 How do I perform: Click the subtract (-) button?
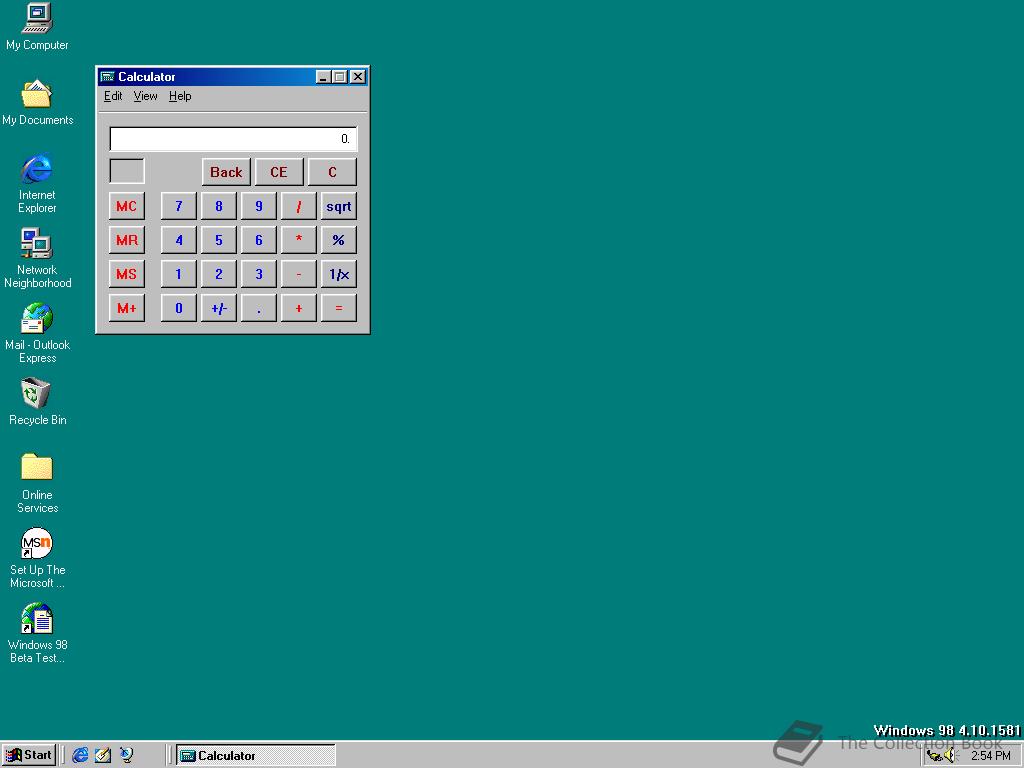[x=298, y=274]
